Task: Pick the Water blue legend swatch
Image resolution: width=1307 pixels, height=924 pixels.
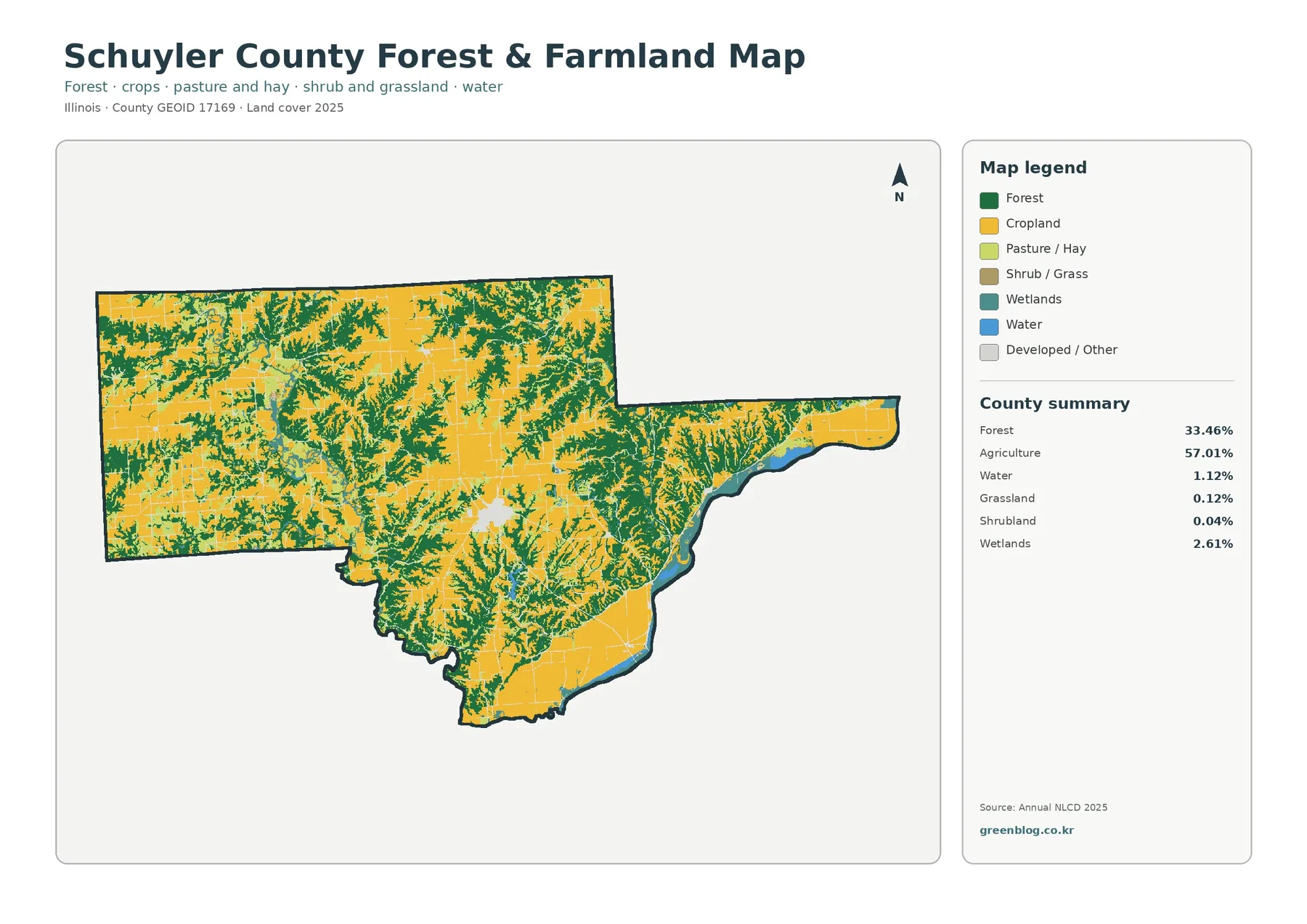Action: (989, 327)
